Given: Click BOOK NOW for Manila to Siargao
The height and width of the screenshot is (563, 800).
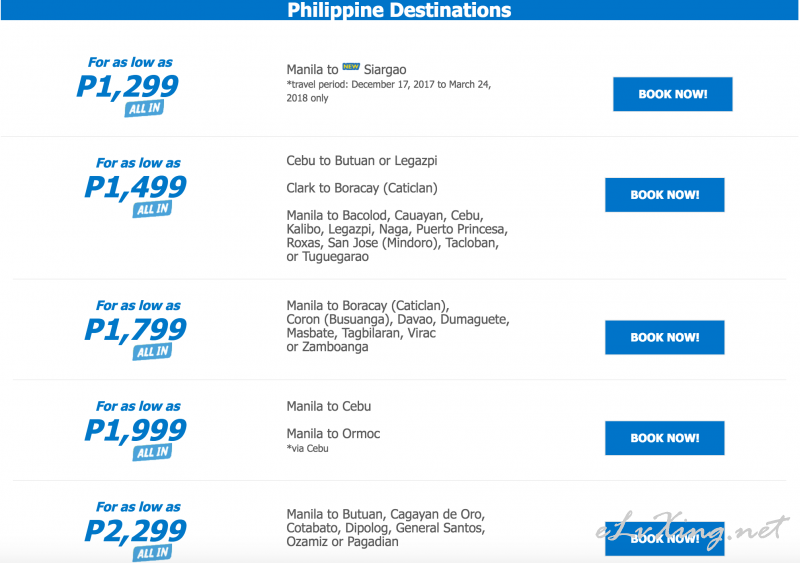Looking at the screenshot, I should point(672,94).
